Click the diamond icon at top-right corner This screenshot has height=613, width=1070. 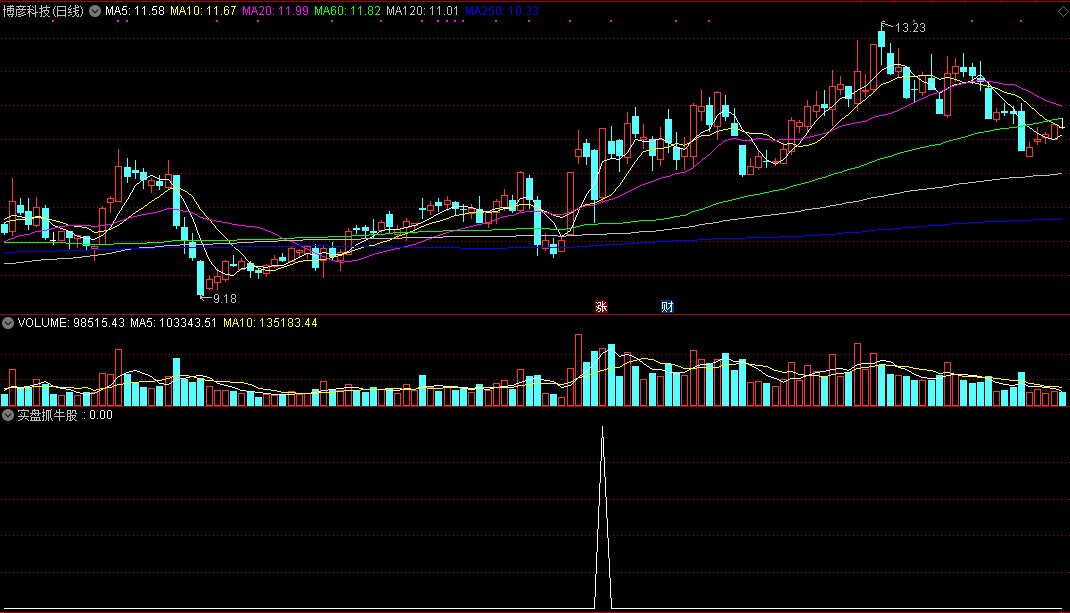point(1062,12)
